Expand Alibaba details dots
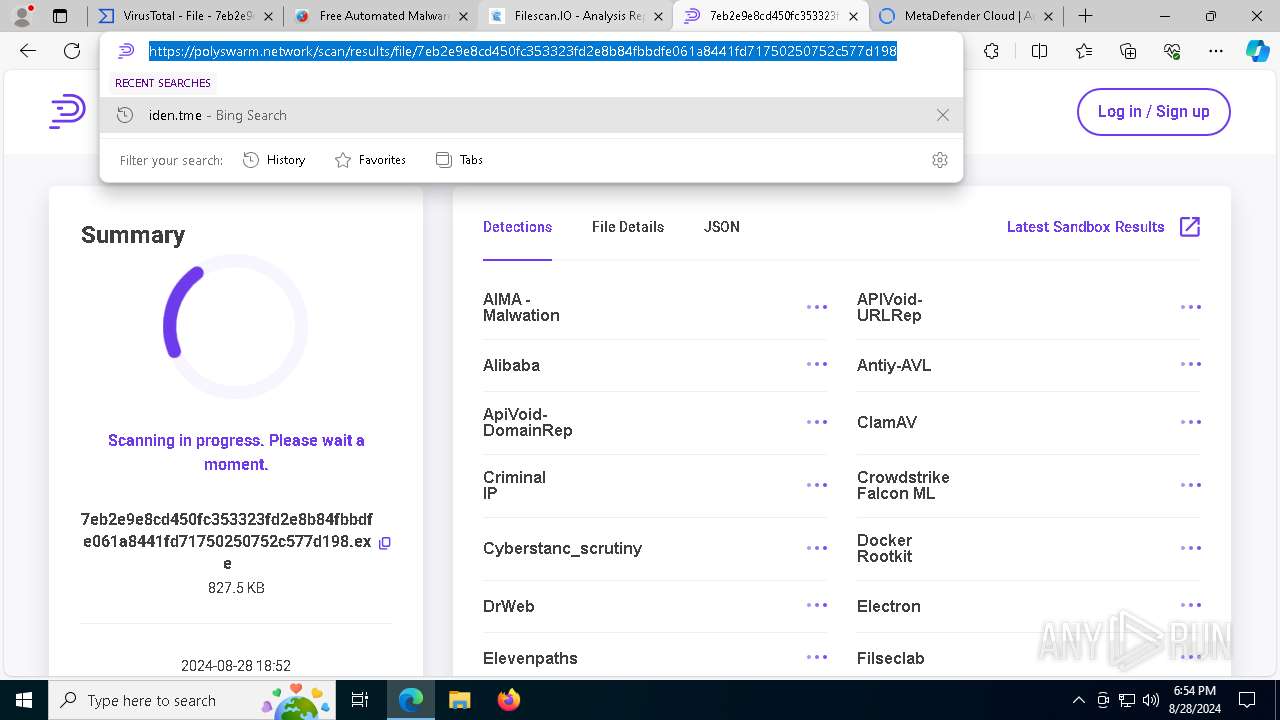1280x720 pixels. (817, 365)
